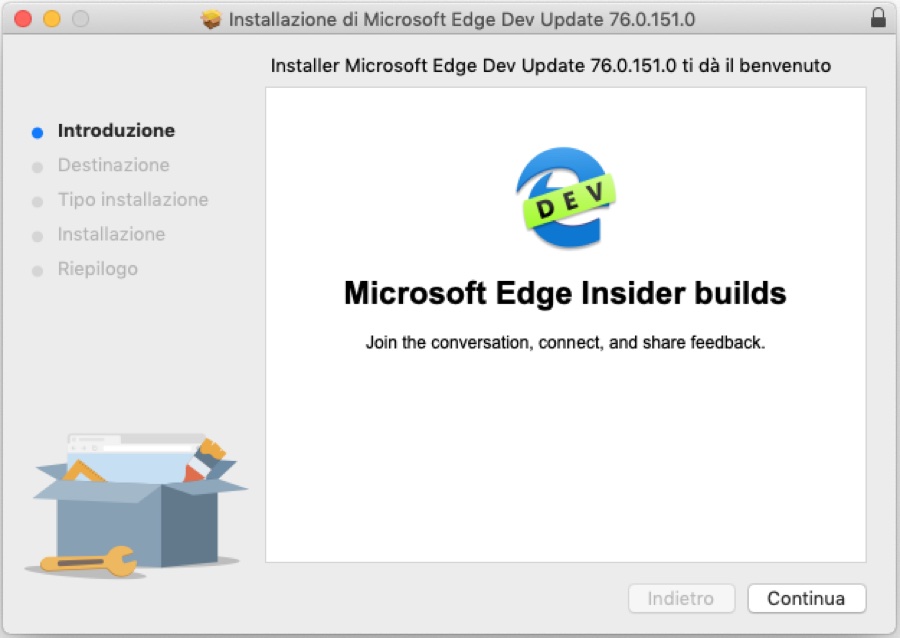Minimize the installer with yellow button
900x638 pixels.
pyautogui.click(x=52, y=18)
